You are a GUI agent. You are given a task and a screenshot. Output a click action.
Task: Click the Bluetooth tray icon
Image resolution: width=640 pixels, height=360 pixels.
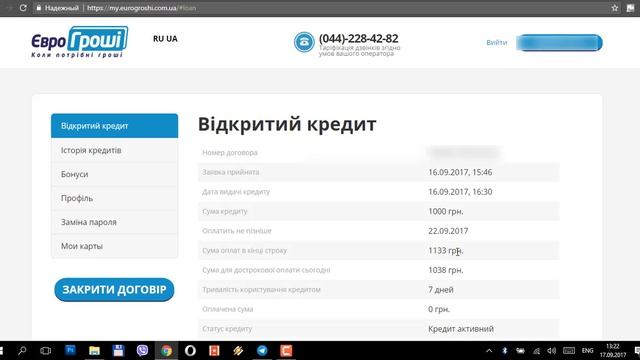[504, 351]
